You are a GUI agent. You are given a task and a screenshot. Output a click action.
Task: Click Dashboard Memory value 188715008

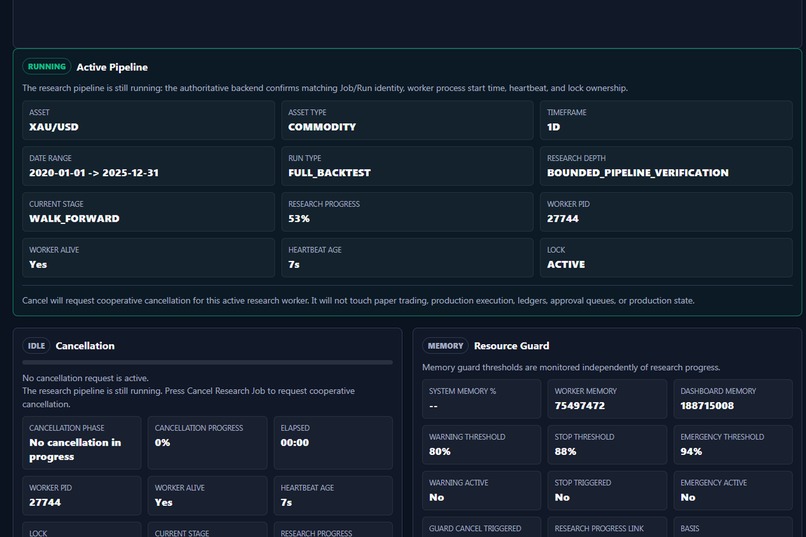(707, 405)
